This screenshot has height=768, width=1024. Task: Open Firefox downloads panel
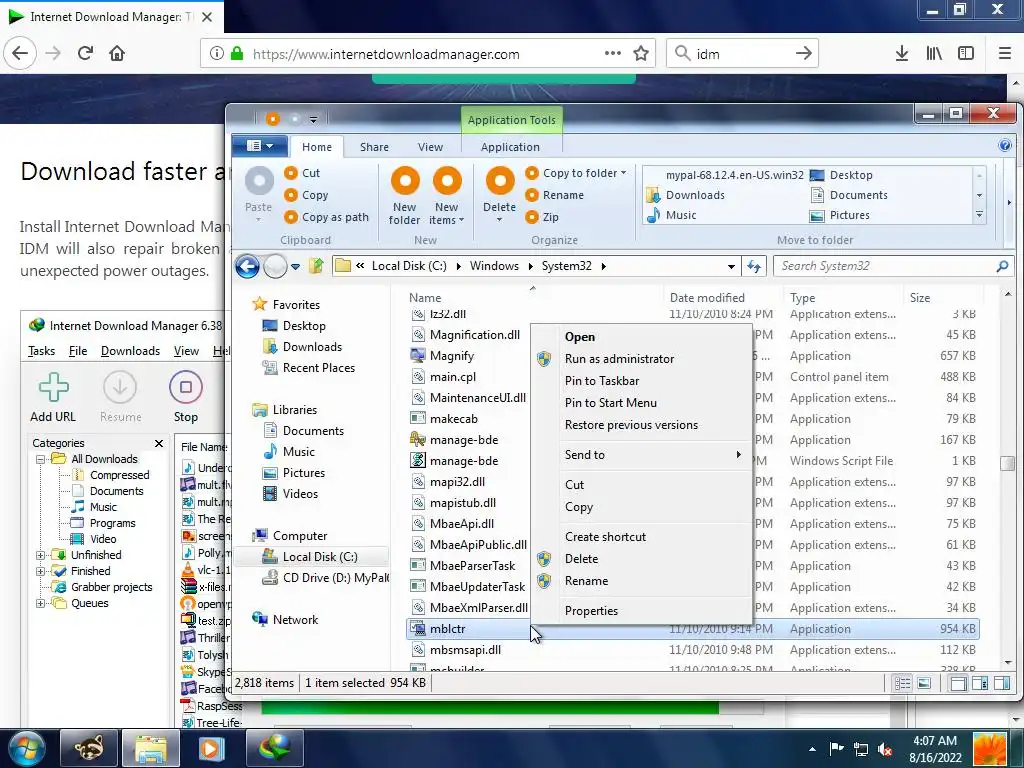click(902, 53)
